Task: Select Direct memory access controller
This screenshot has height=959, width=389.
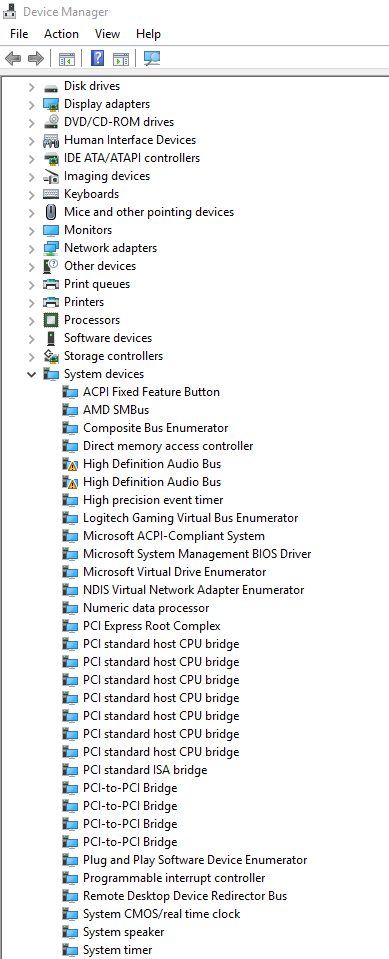Action: (x=168, y=446)
